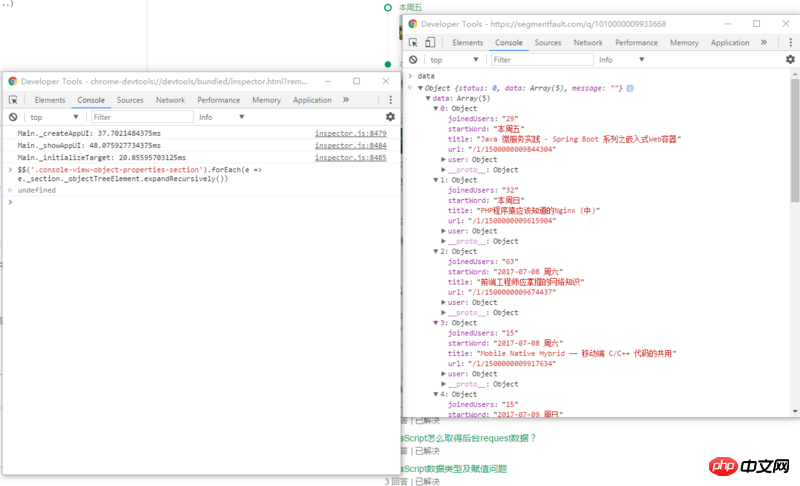Open top context dropdown in left DevTools
Screen dimensions: 800x486
pos(54,117)
